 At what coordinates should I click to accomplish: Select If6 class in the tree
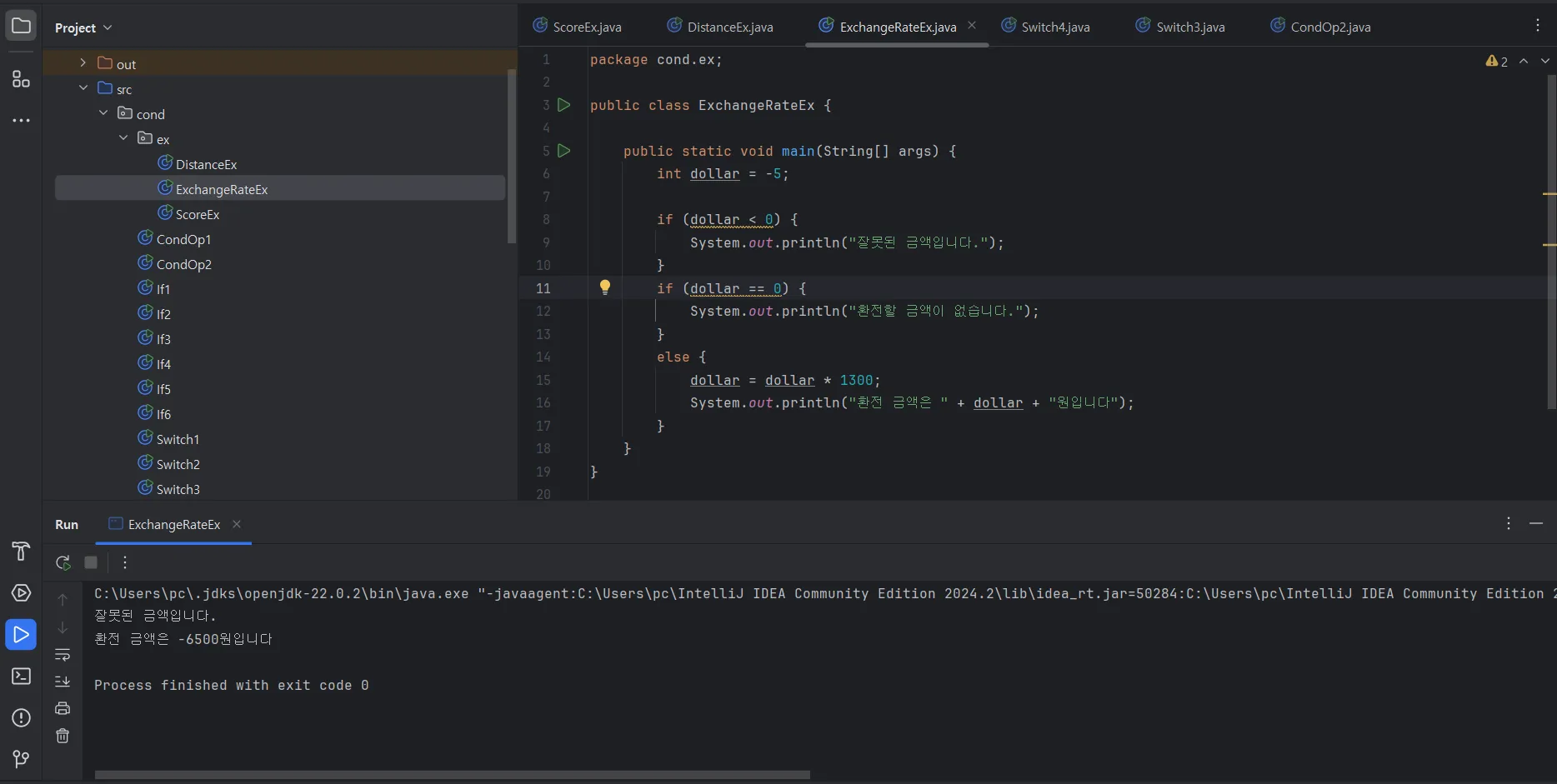pos(163,414)
